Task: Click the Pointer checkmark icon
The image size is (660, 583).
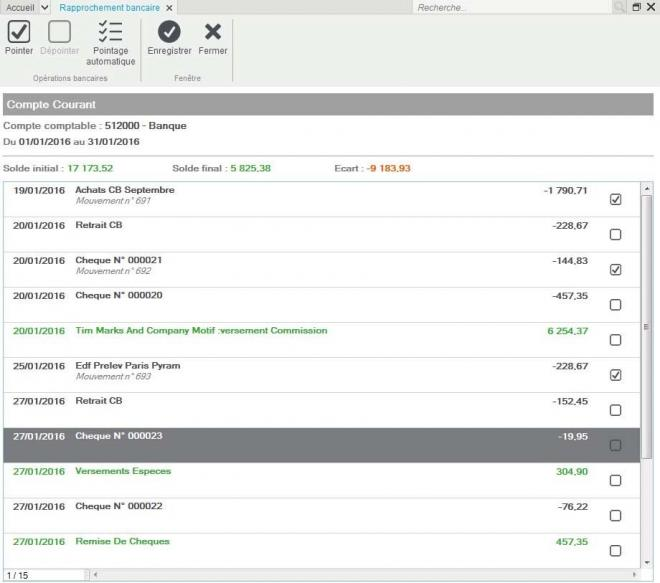Action: pyautogui.click(x=19, y=32)
